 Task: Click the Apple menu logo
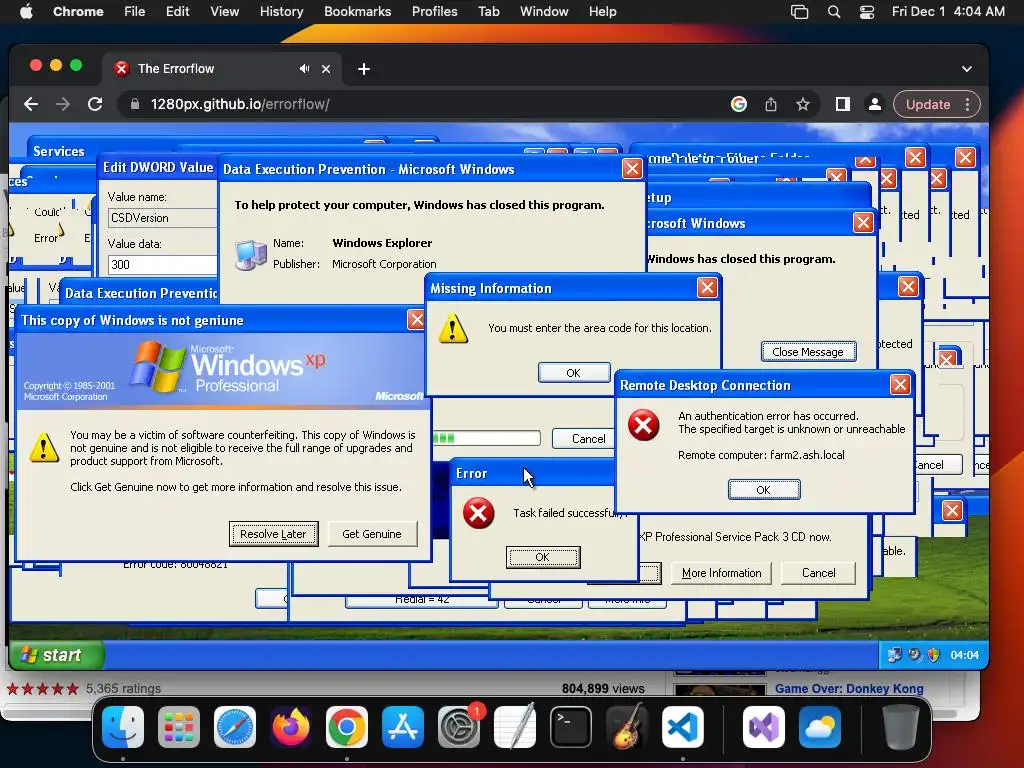(x=26, y=12)
